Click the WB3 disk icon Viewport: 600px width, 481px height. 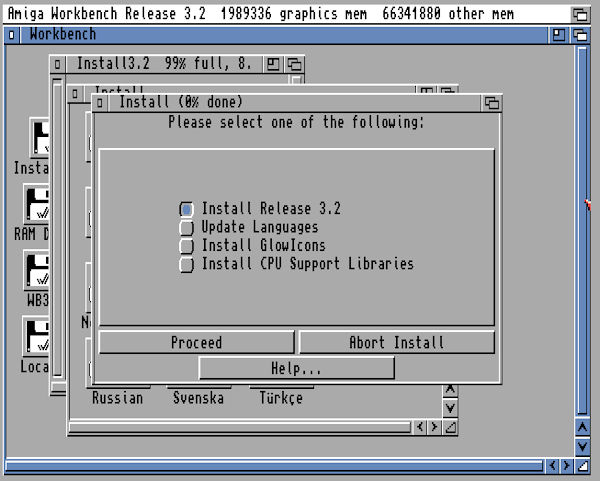pyautogui.click(x=38, y=272)
